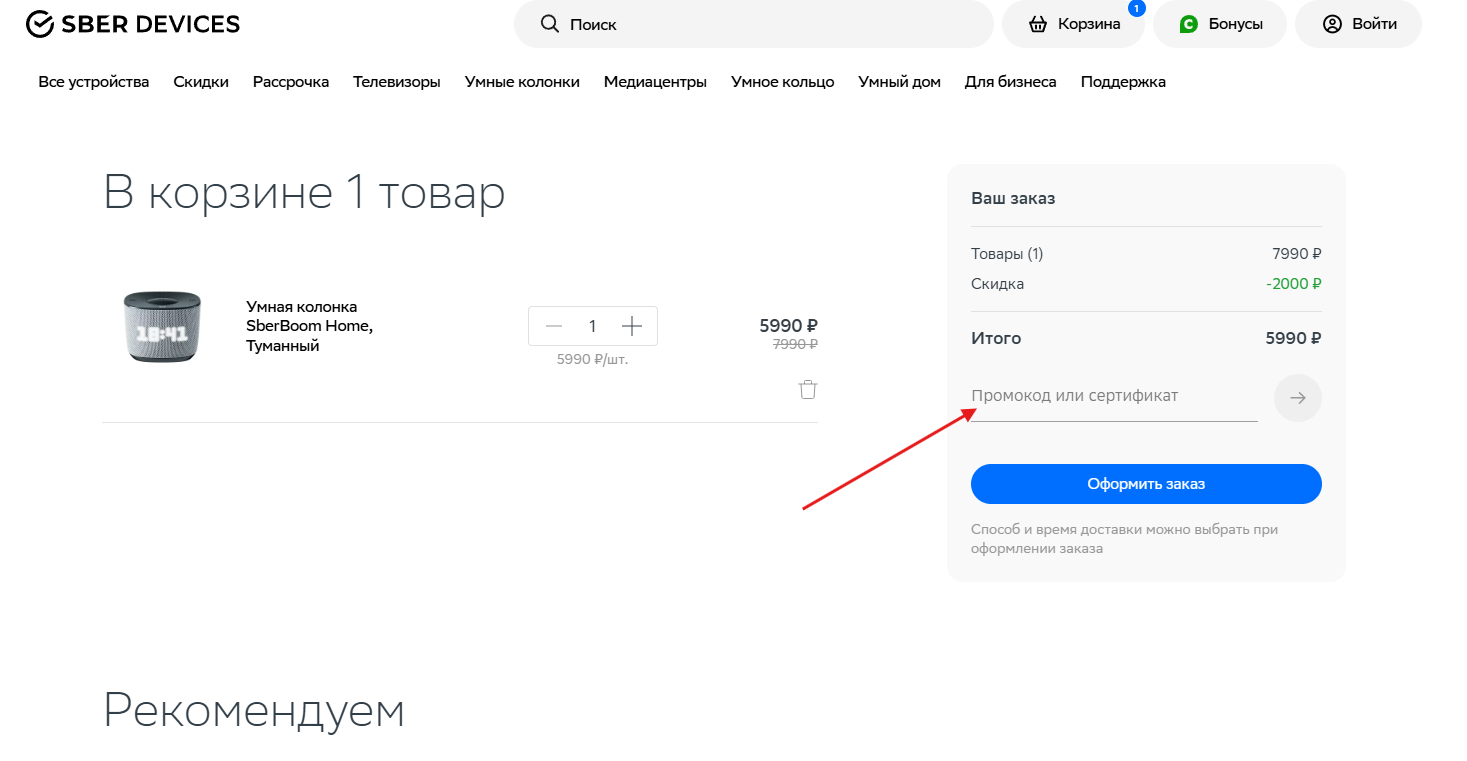Submit promo code with arrow button
1467x761 pixels.
point(1298,398)
